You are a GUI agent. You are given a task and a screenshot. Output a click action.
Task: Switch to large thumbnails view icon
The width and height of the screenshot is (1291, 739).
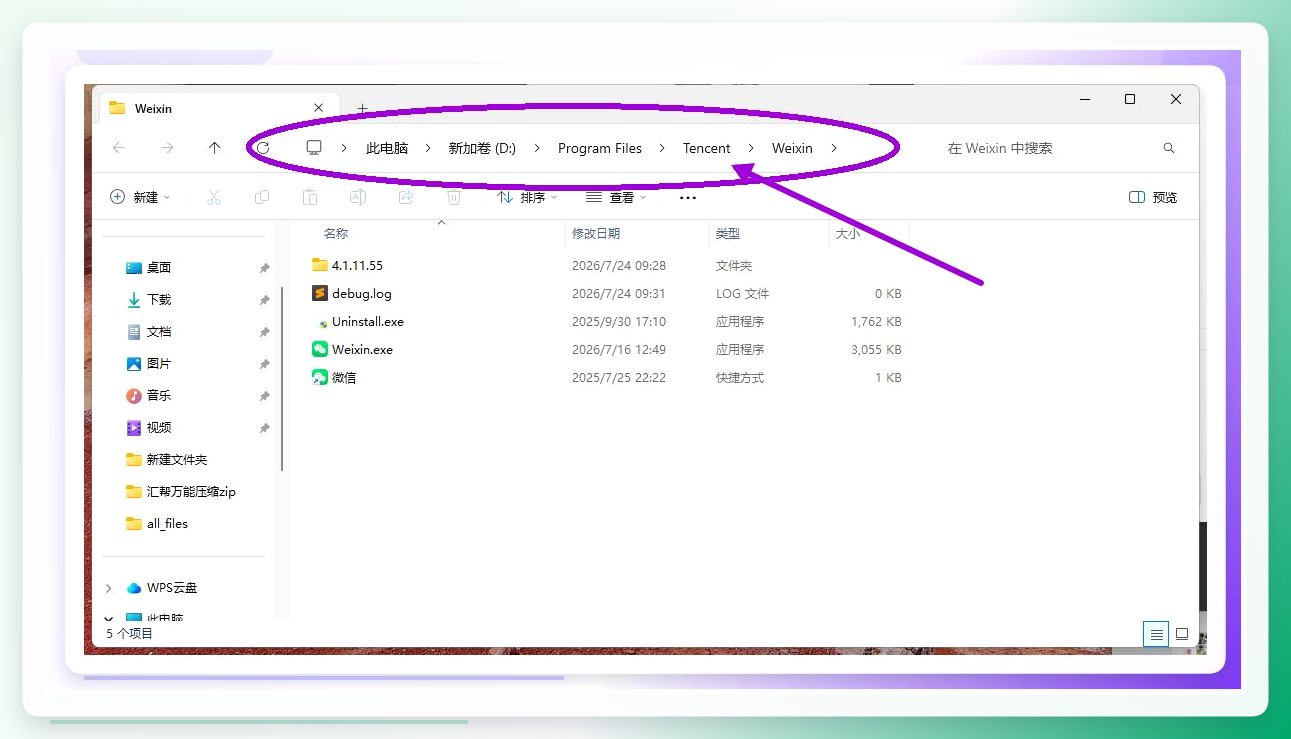pos(1182,634)
